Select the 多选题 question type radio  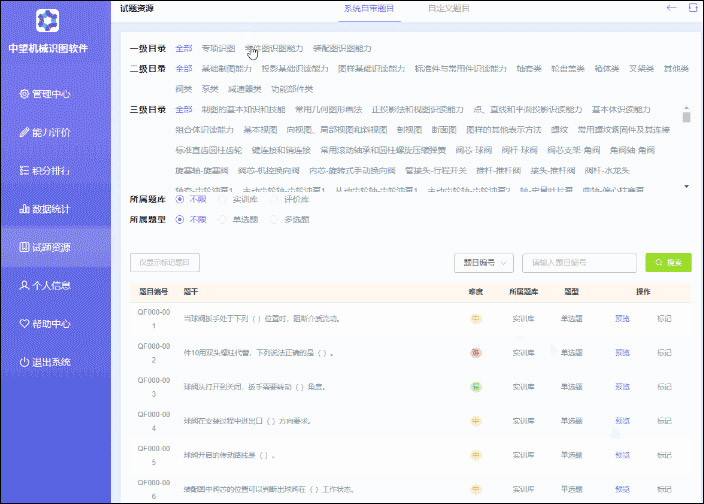[x=276, y=219]
